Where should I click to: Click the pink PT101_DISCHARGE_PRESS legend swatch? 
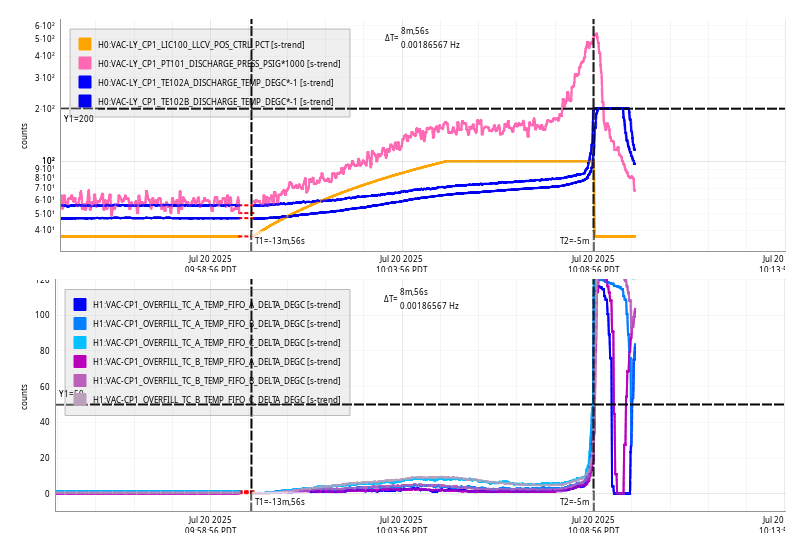tap(85, 63)
